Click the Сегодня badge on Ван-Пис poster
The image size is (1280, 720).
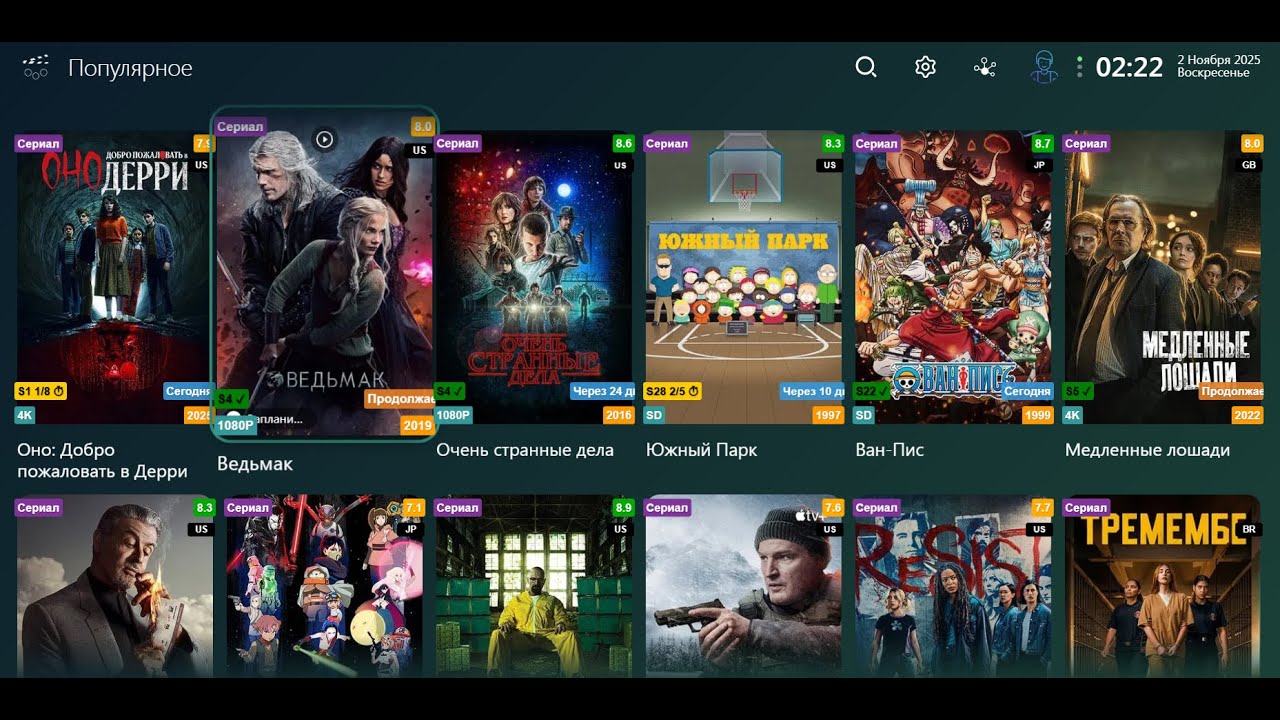point(1027,391)
